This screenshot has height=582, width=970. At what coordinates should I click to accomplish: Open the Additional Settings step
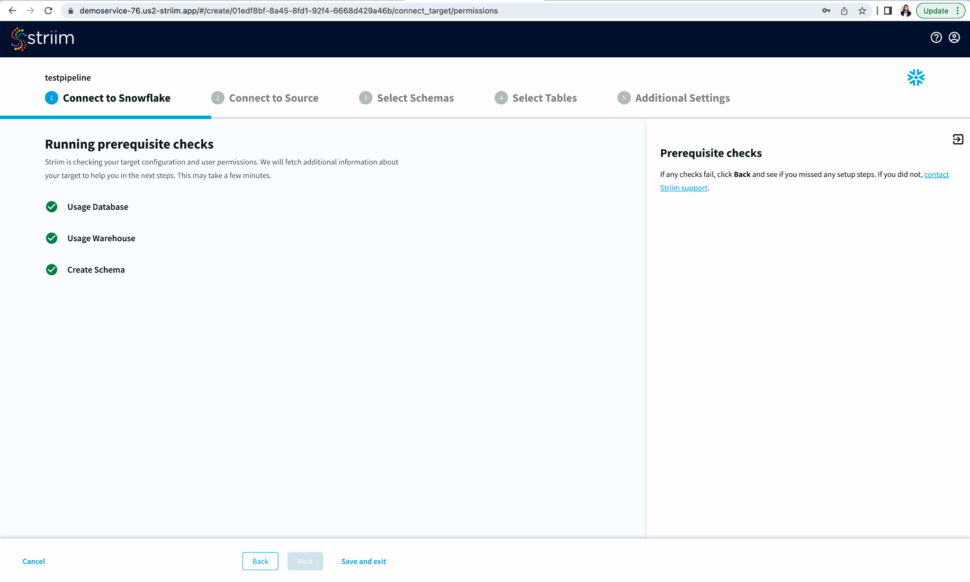(682, 98)
